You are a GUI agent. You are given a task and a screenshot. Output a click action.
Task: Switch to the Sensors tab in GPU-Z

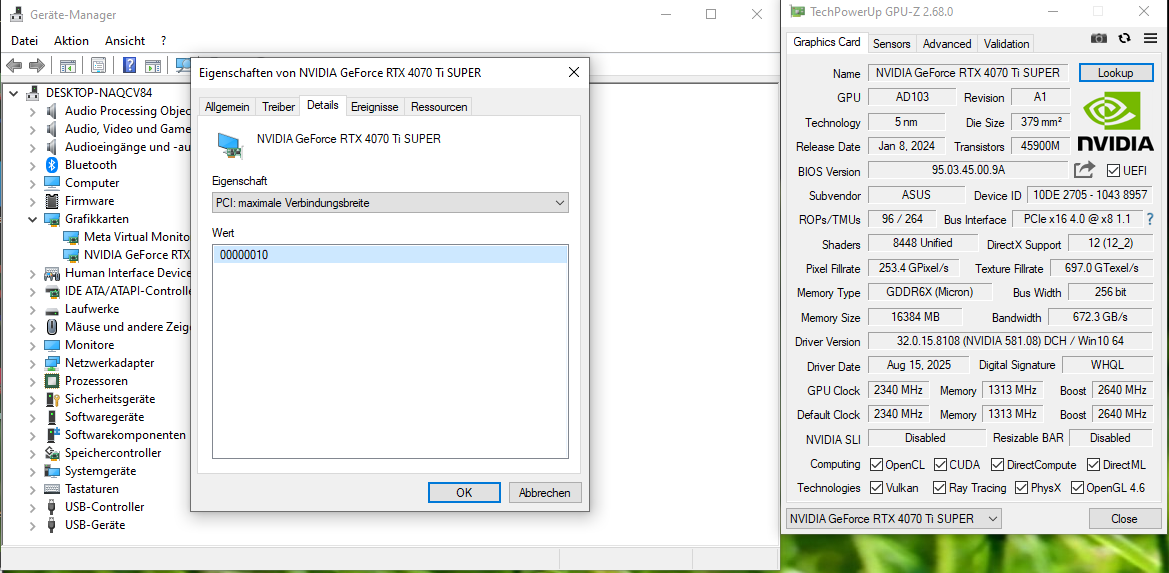892,44
